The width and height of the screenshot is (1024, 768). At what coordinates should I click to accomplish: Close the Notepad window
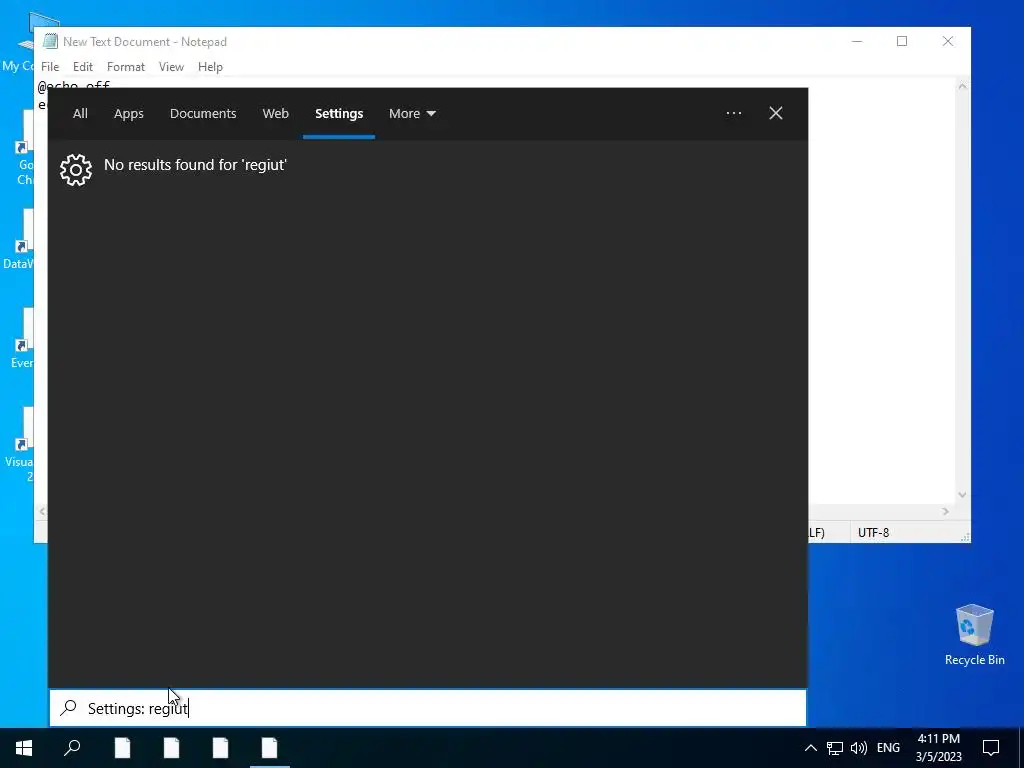pos(948,41)
